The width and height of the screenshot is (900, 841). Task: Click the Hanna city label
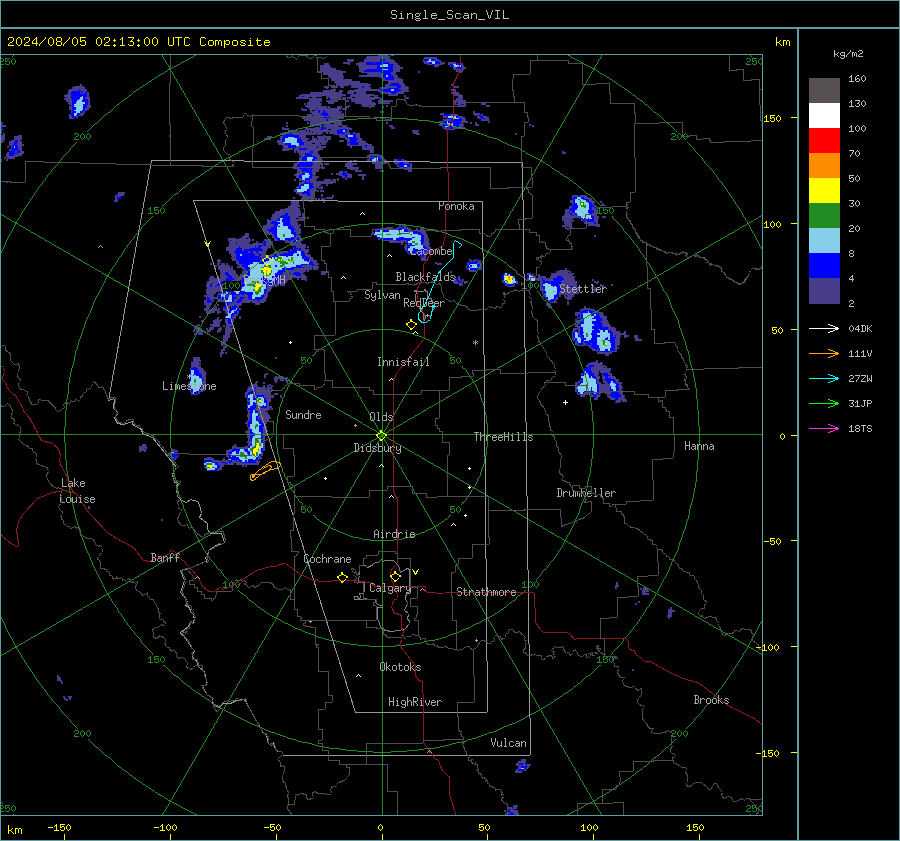(x=699, y=446)
